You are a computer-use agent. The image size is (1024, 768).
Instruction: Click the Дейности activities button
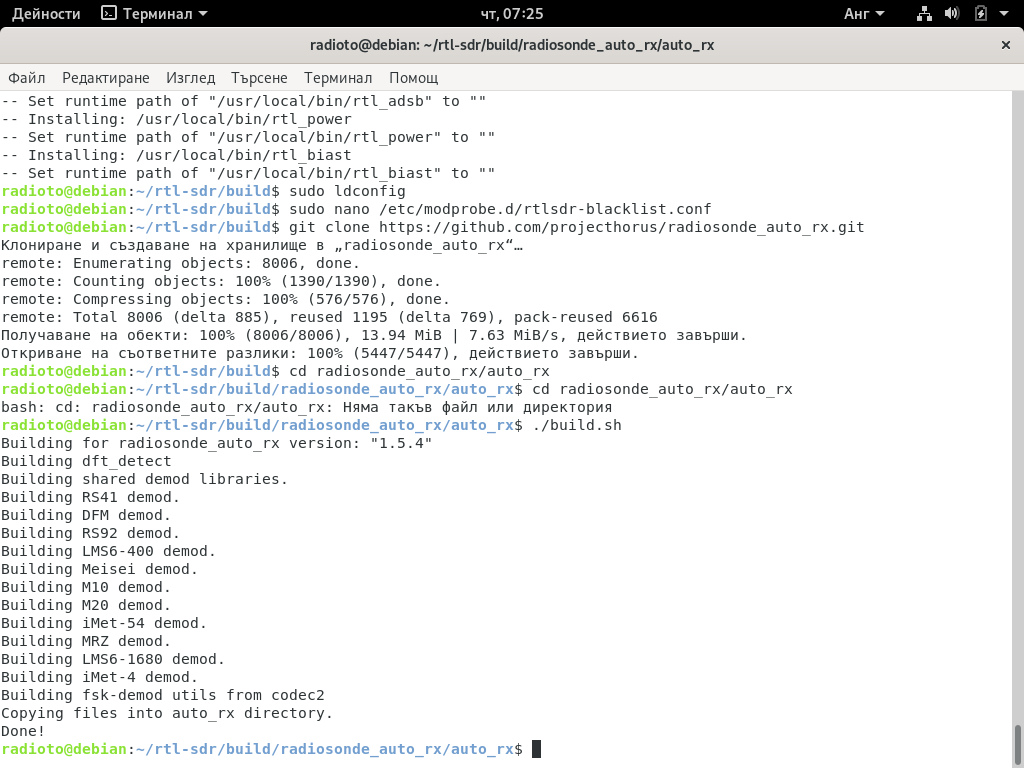(46, 14)
